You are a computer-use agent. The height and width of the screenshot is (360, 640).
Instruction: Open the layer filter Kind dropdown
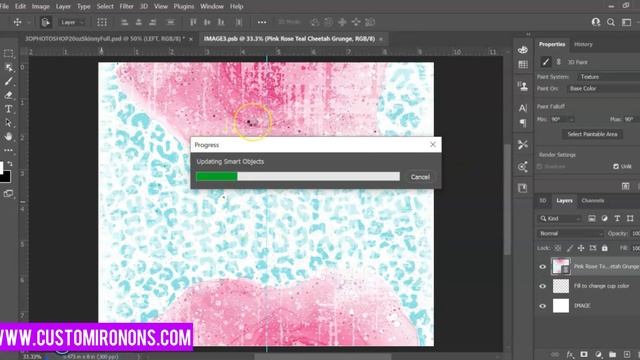[560, 218]
